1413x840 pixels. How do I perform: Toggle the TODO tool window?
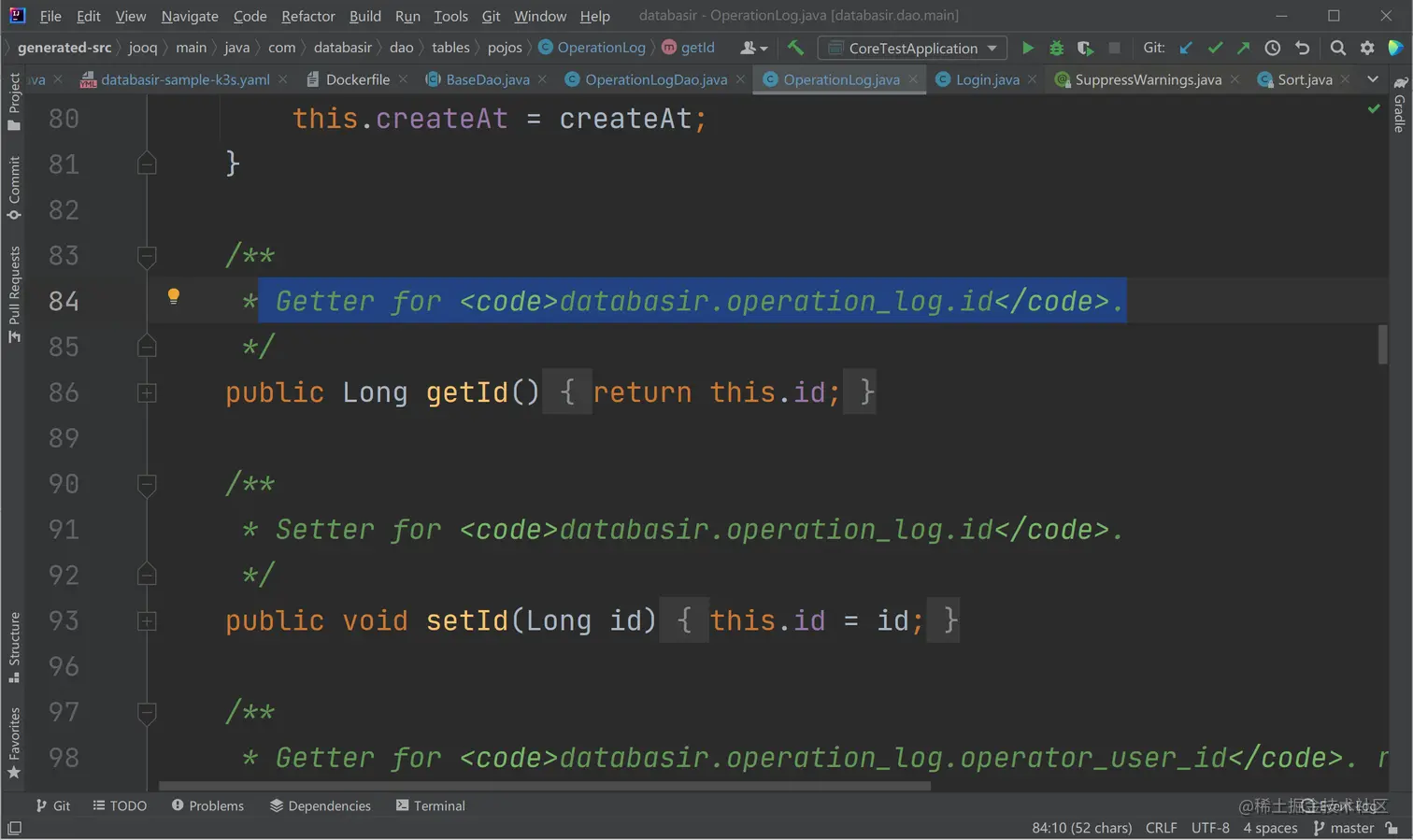(120, 805)
